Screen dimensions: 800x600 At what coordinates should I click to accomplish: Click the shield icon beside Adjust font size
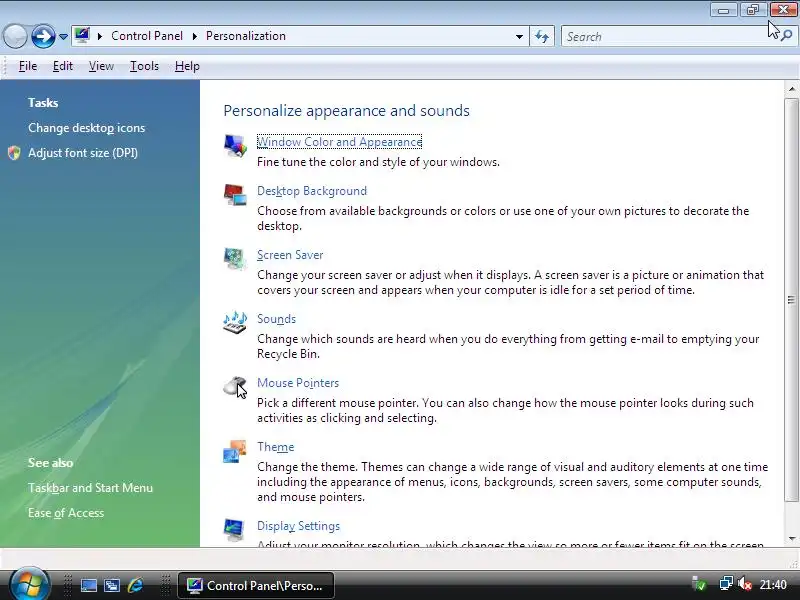14,153
